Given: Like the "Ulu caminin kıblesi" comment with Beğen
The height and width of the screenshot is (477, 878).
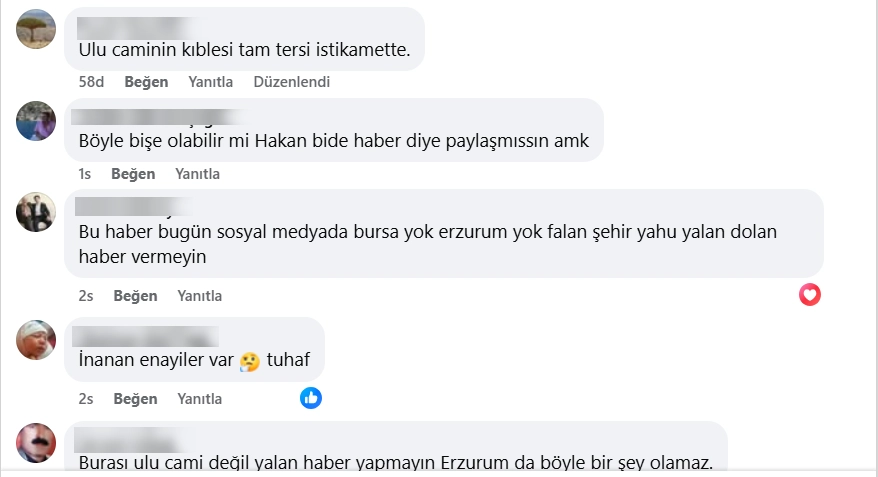Looking at the screenshot, I should click(x=145, y=81).
